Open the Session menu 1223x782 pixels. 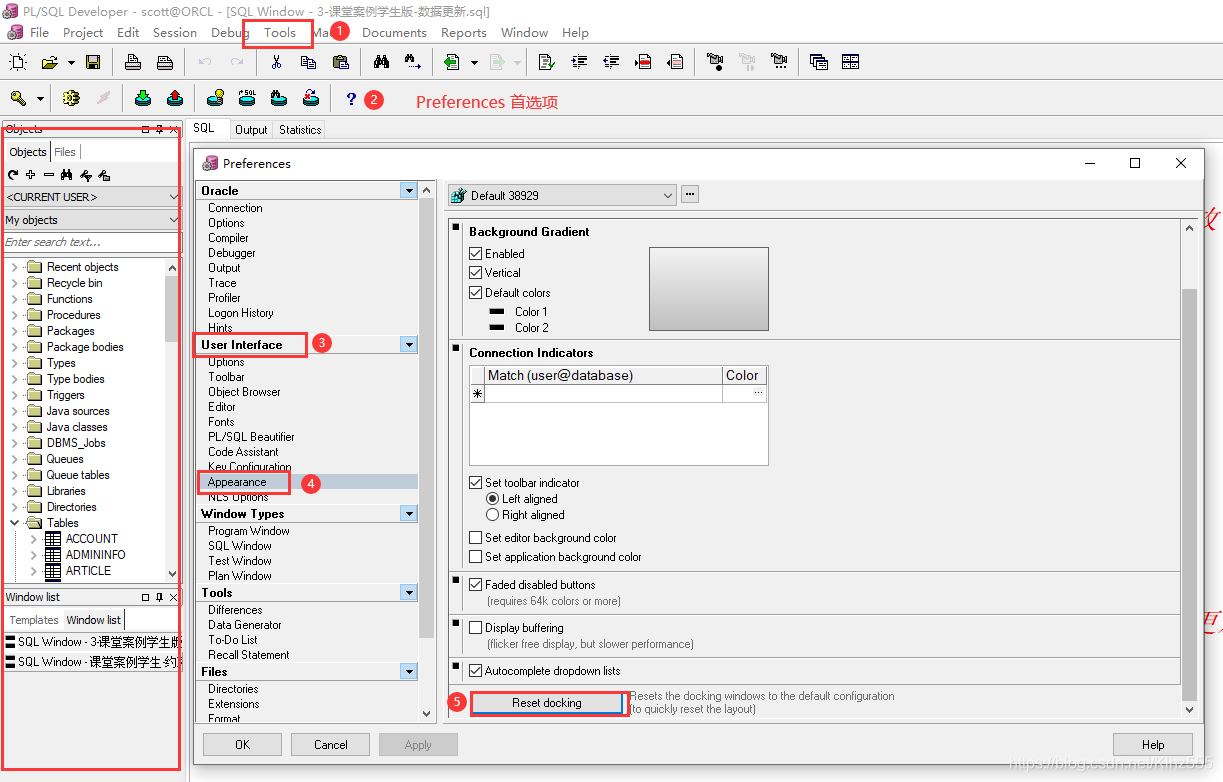coord(175,32)
